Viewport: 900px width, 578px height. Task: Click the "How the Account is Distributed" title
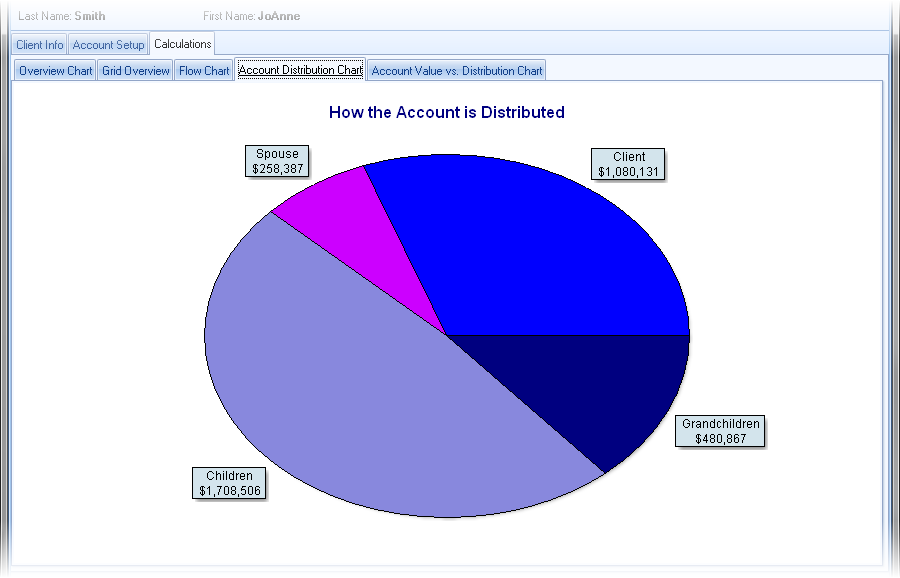click(446, 112)
